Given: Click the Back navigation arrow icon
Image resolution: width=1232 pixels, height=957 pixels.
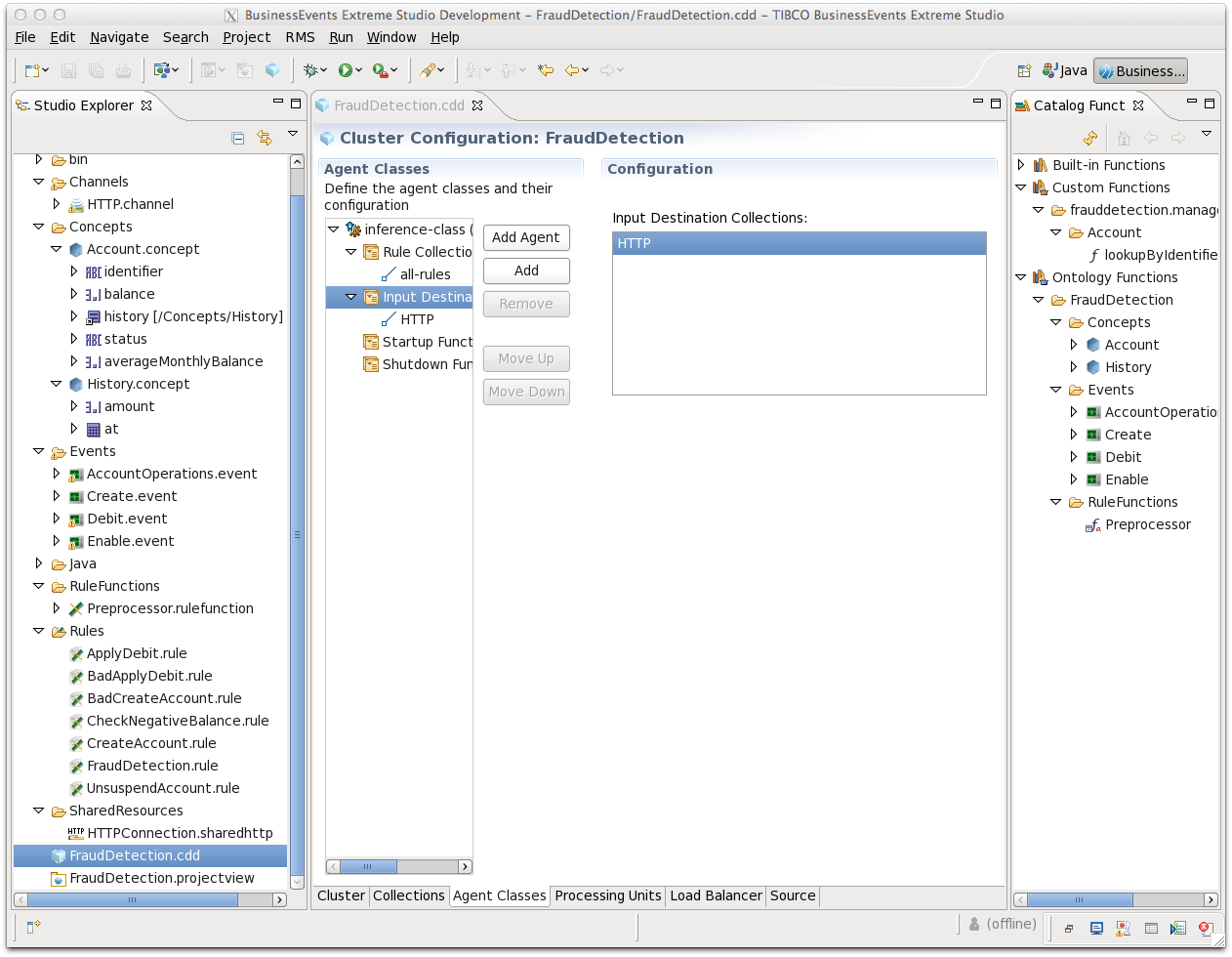Looking at the screenshot, I should 572,70.
